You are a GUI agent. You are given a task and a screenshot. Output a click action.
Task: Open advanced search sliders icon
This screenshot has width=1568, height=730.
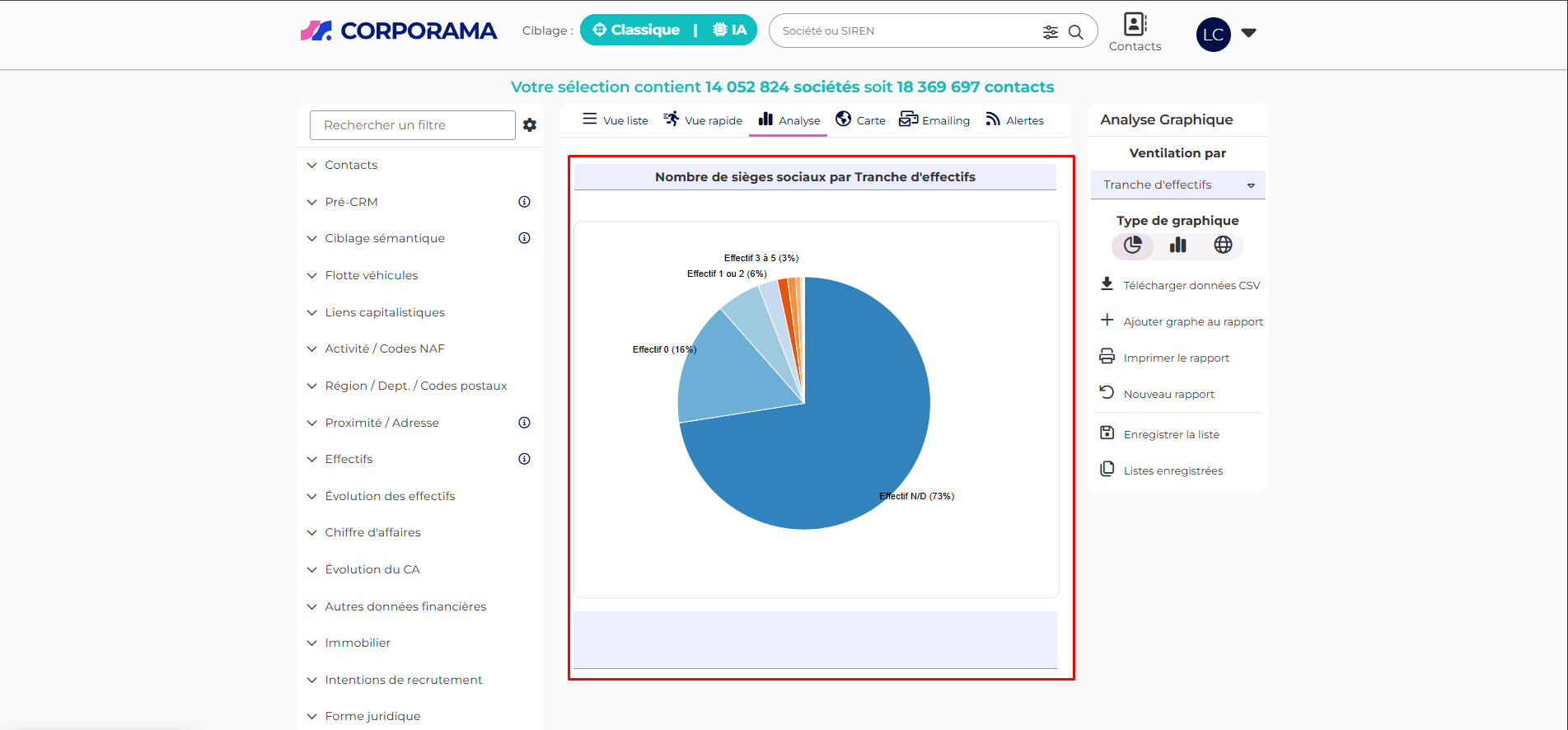click(1050, 32)
